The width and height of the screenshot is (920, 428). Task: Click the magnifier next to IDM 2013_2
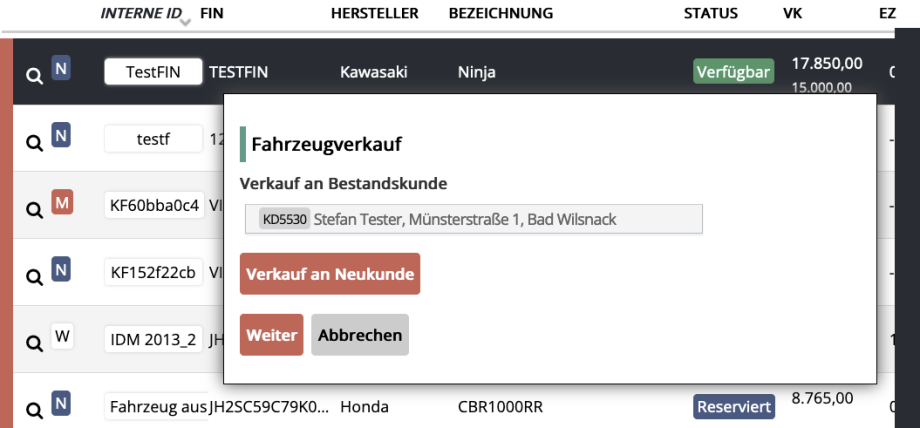pos(34,343)
